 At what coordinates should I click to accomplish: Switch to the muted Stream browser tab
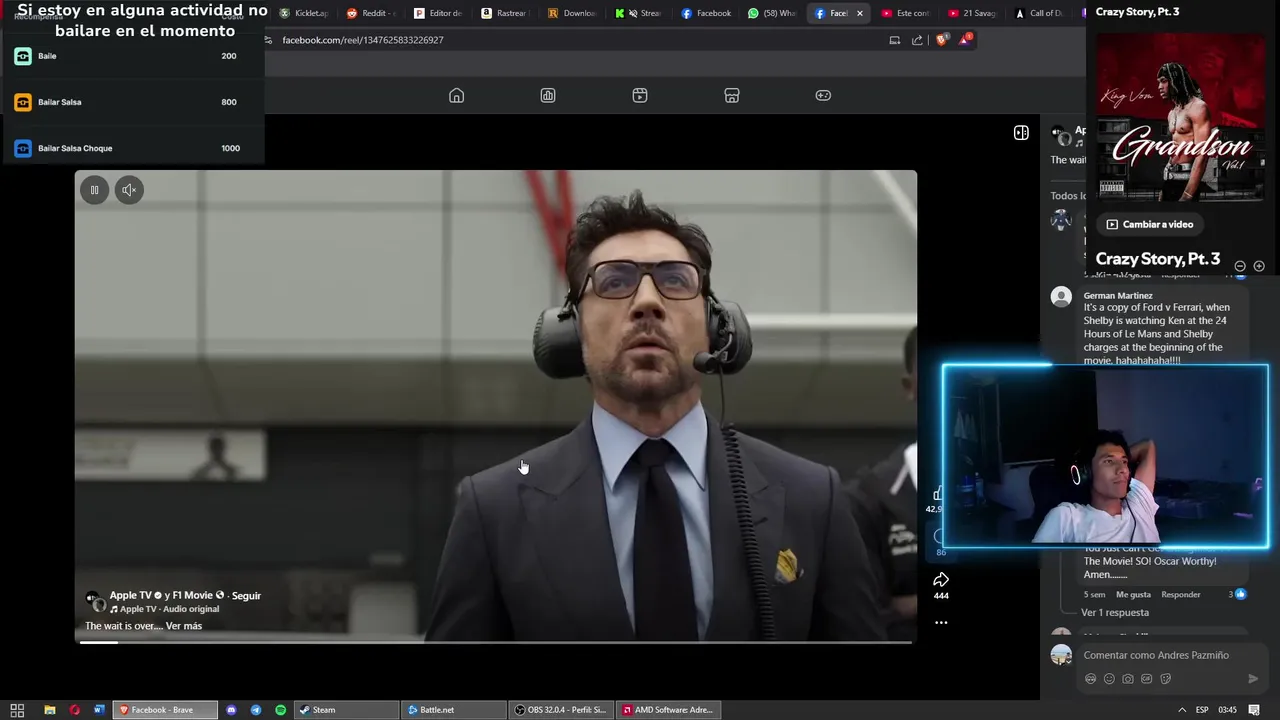[x=639, y=13]
